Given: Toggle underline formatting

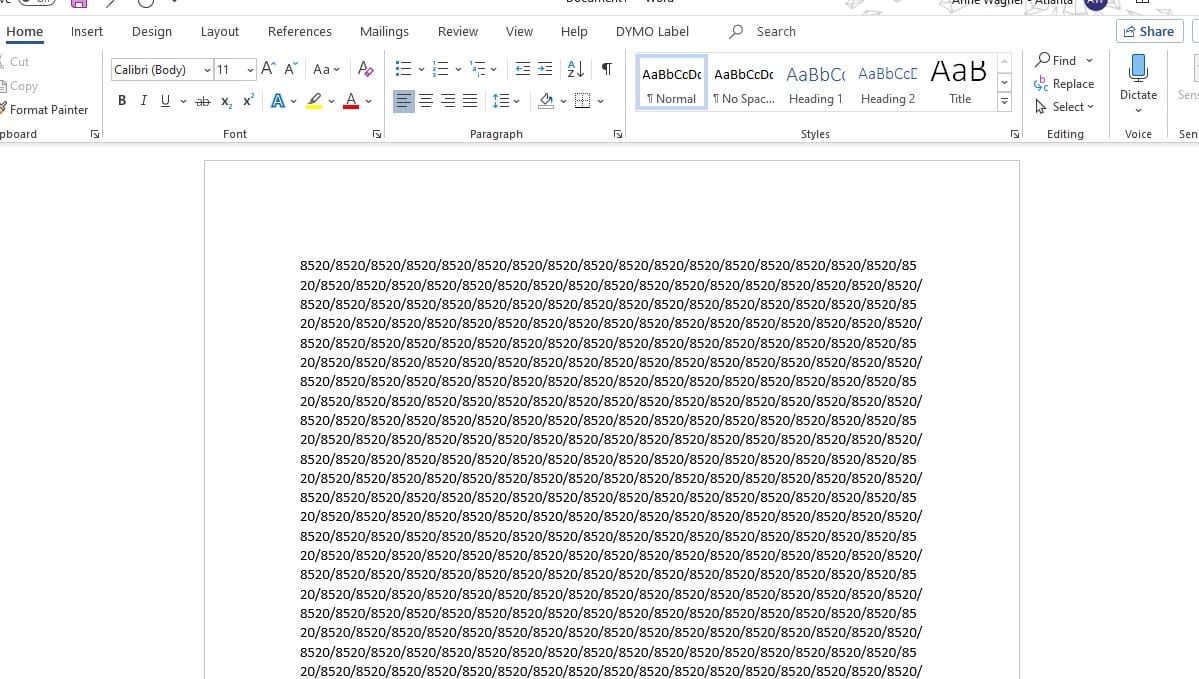Looking at the screenshot, I should point(165,101).
